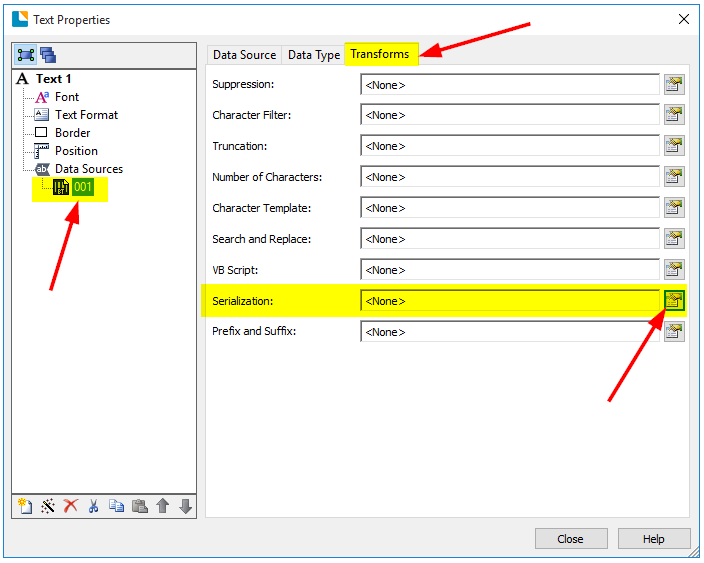
Task: Open the Search and Replace edit button
Action: (675, 239)
